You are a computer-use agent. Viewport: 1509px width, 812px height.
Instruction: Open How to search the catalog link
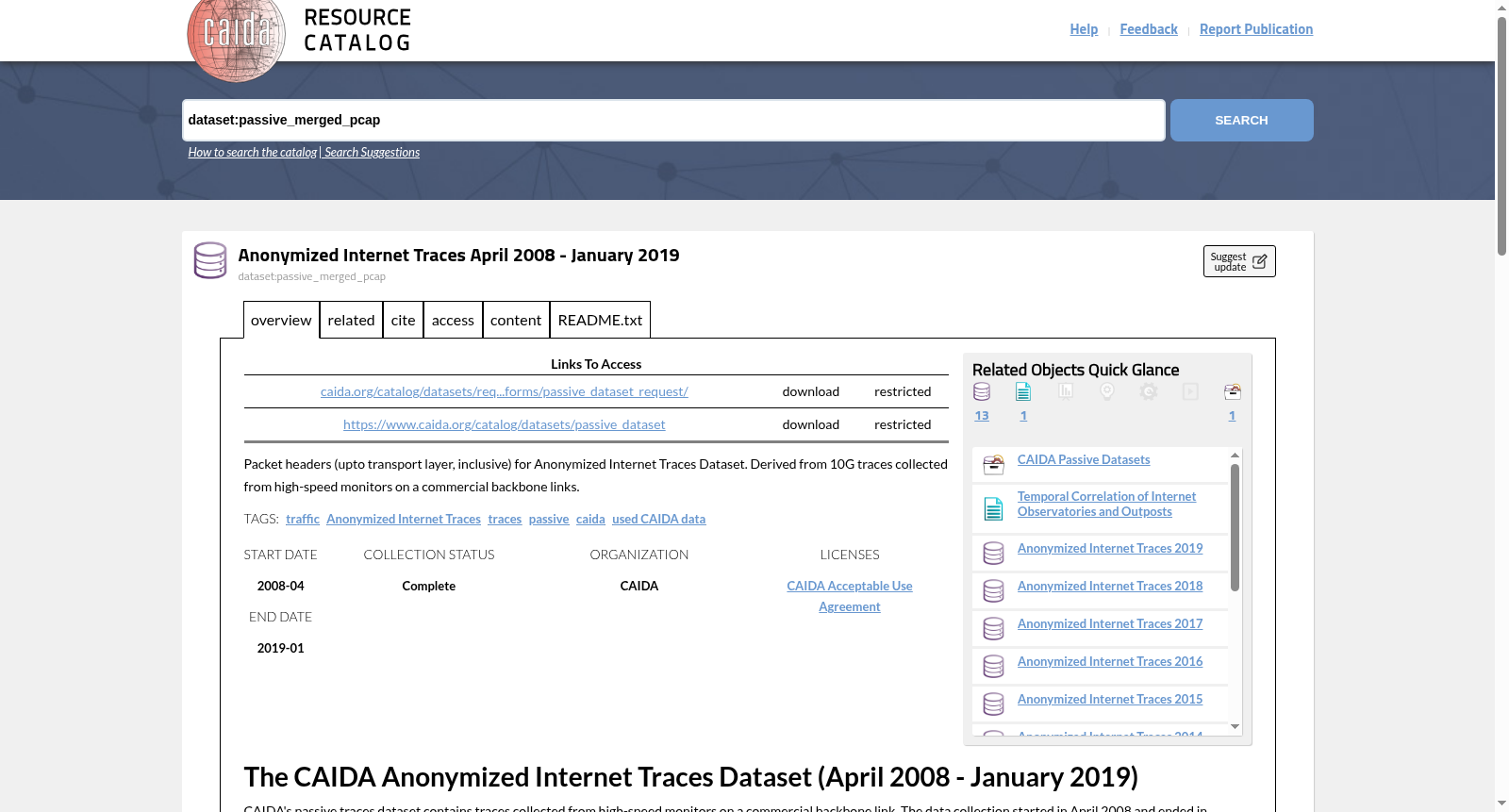pyautogui.click(x=252, y=152)
